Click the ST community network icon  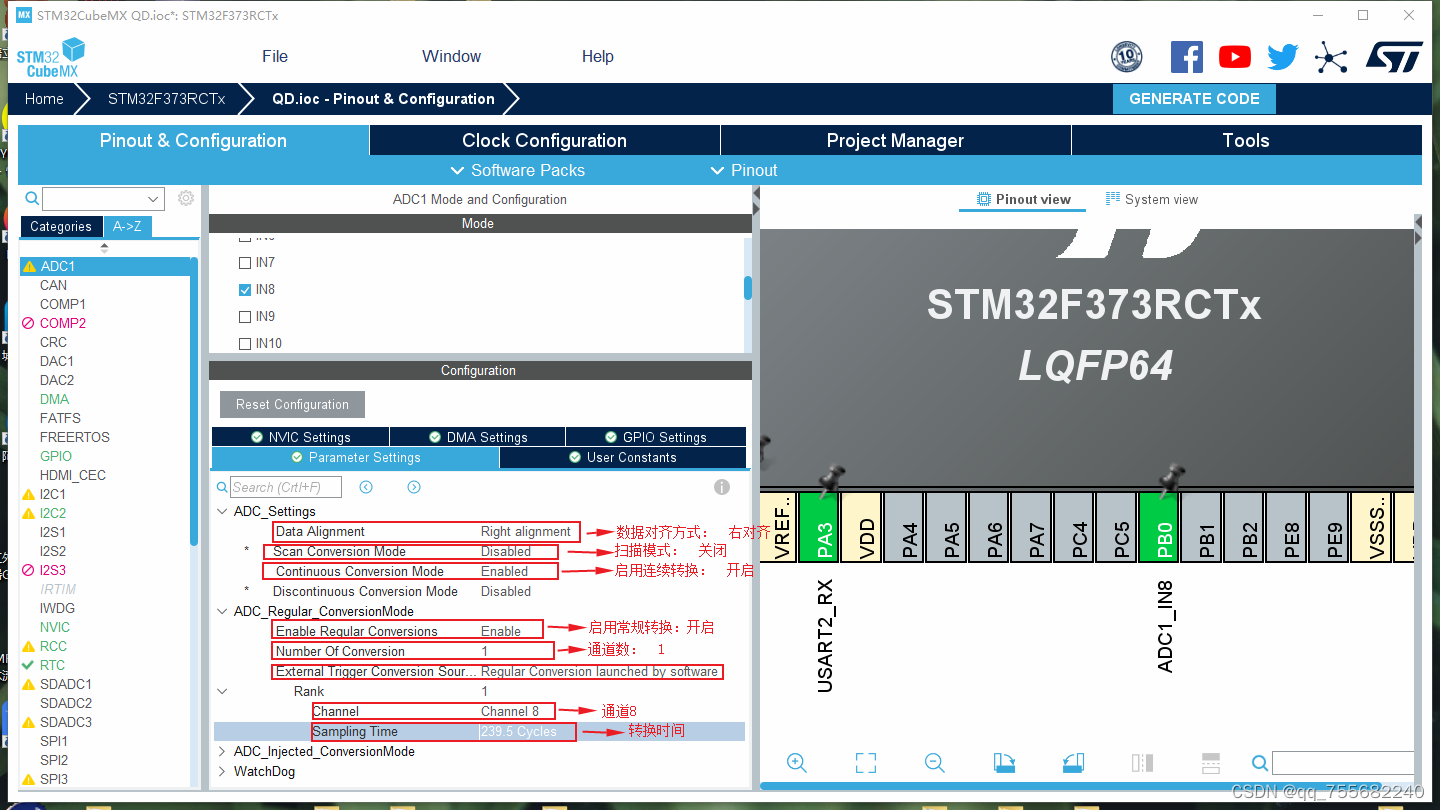click(1331, 57)
